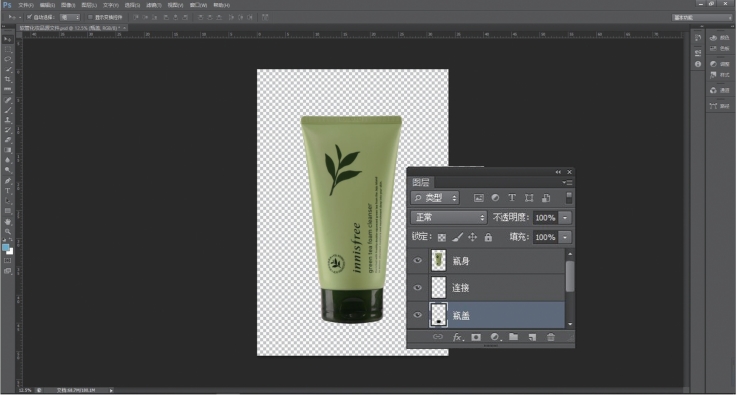Lock all layer attributes
Viewport: 737px width, 395px height.
[x=488, y=237]
